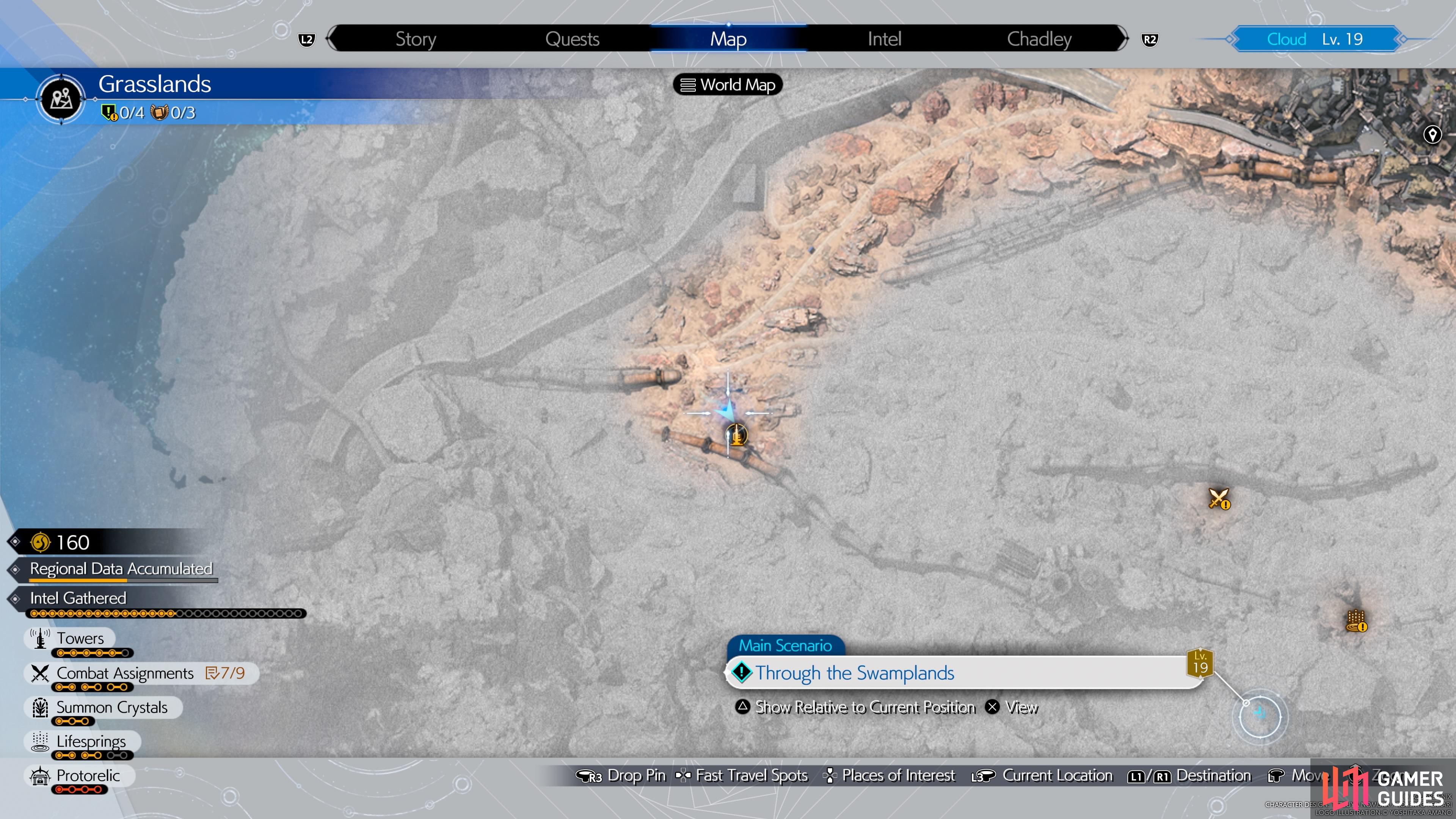
Task: Click the 0/3 counter with cat icon
Action: [173, 113]
